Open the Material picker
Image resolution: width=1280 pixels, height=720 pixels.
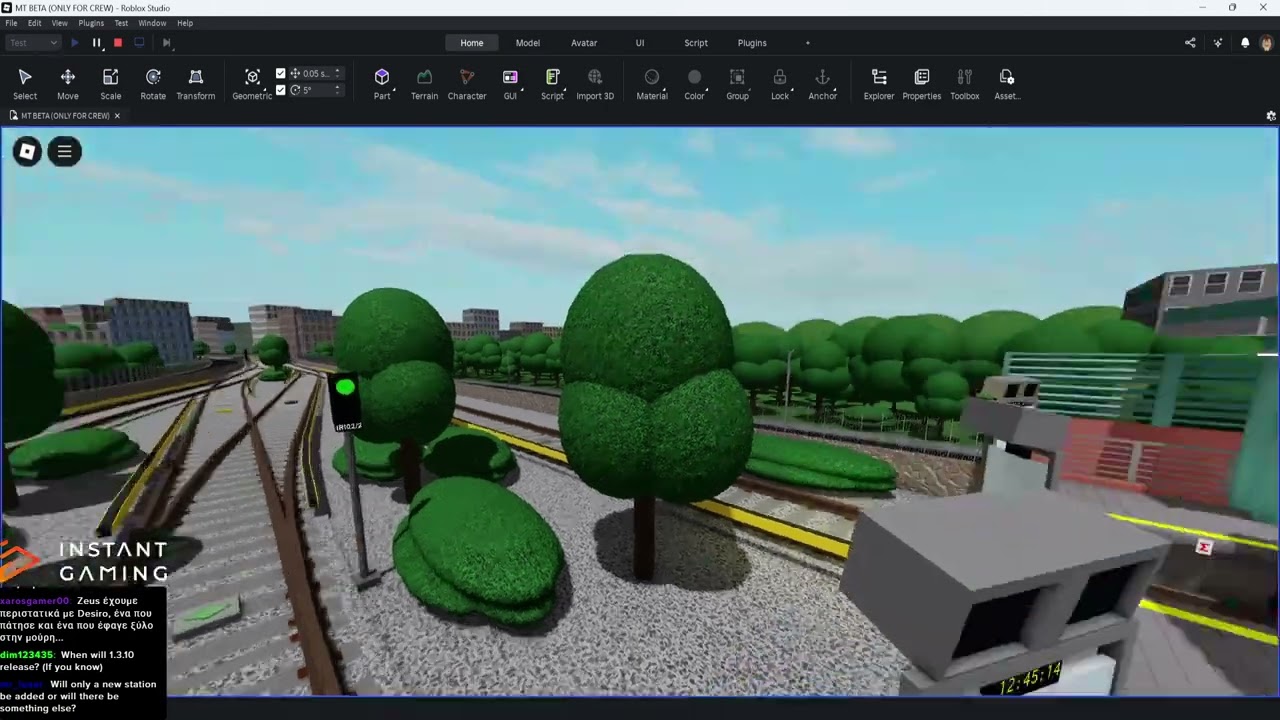click(652, 84)
